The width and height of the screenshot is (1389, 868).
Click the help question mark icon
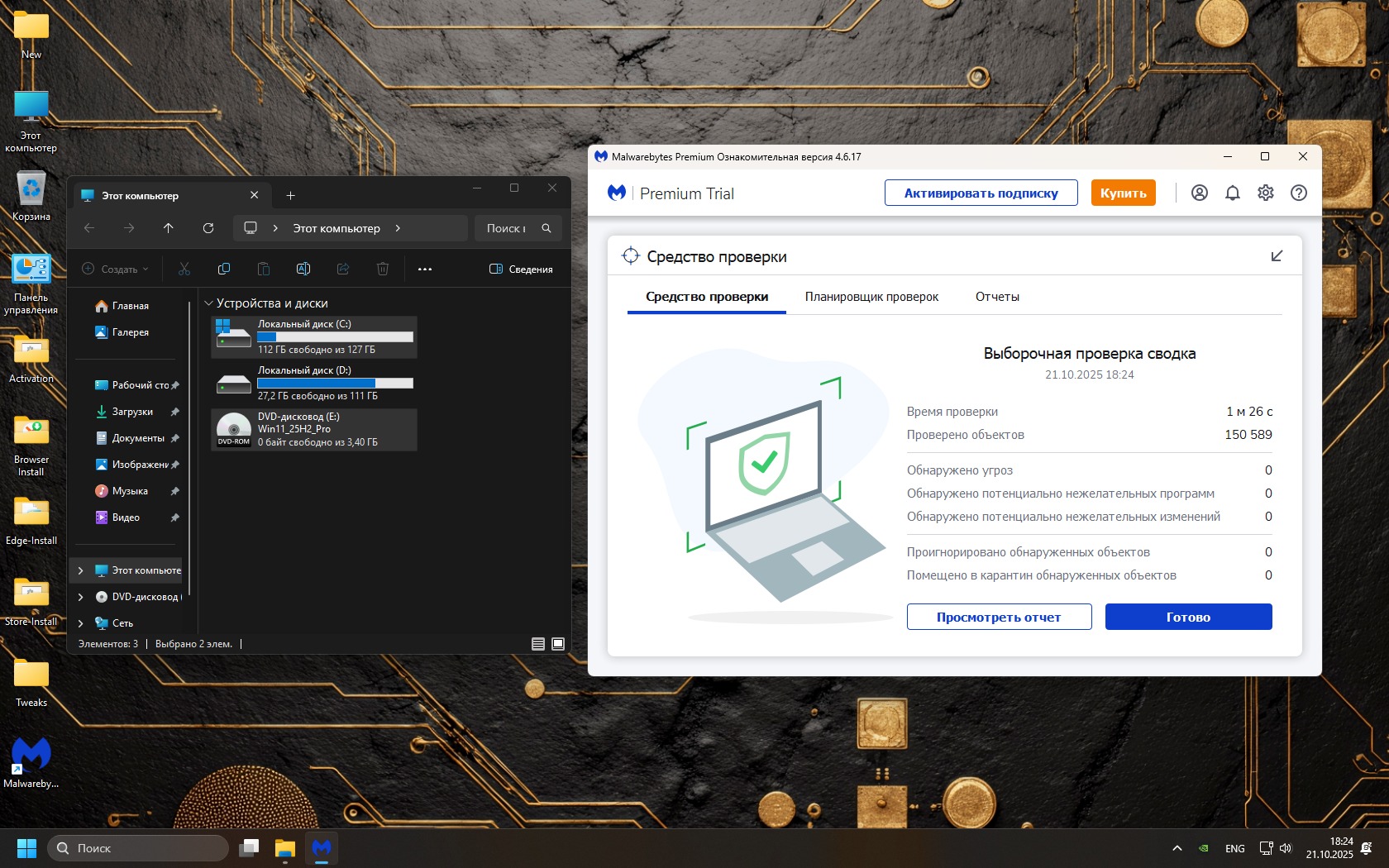[1298, 193]
